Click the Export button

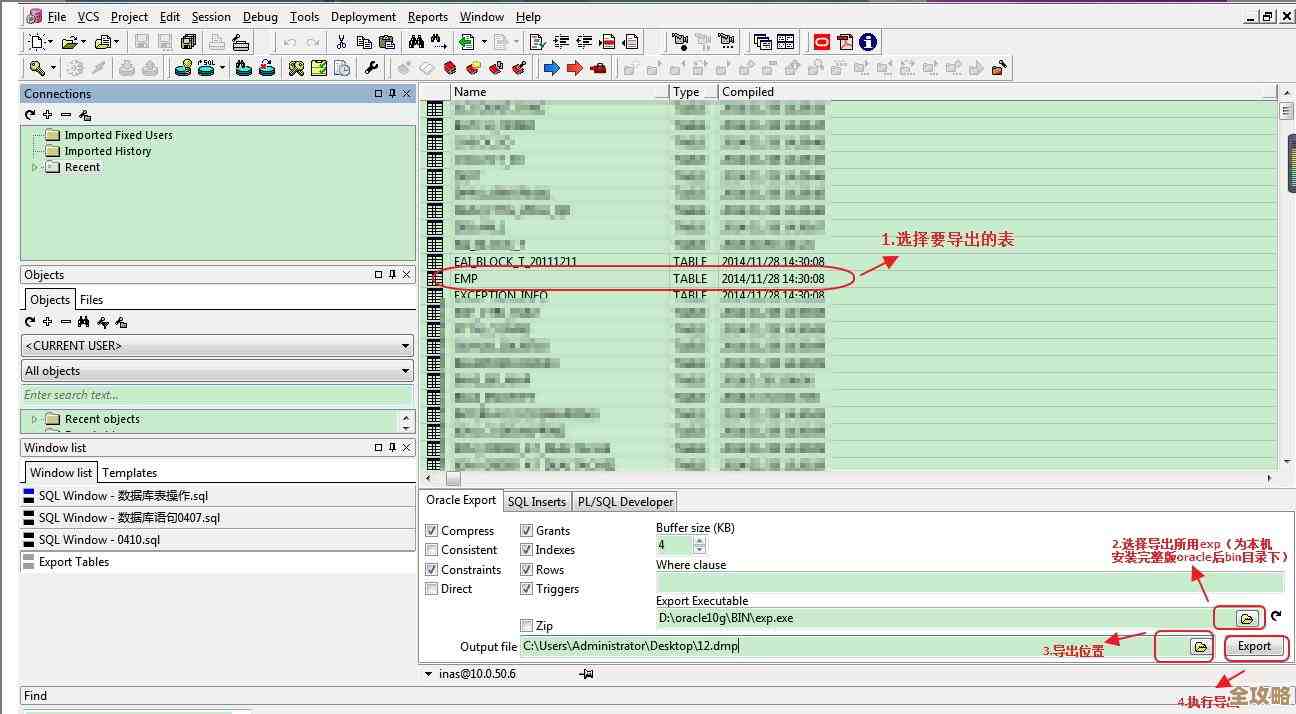1254,646
